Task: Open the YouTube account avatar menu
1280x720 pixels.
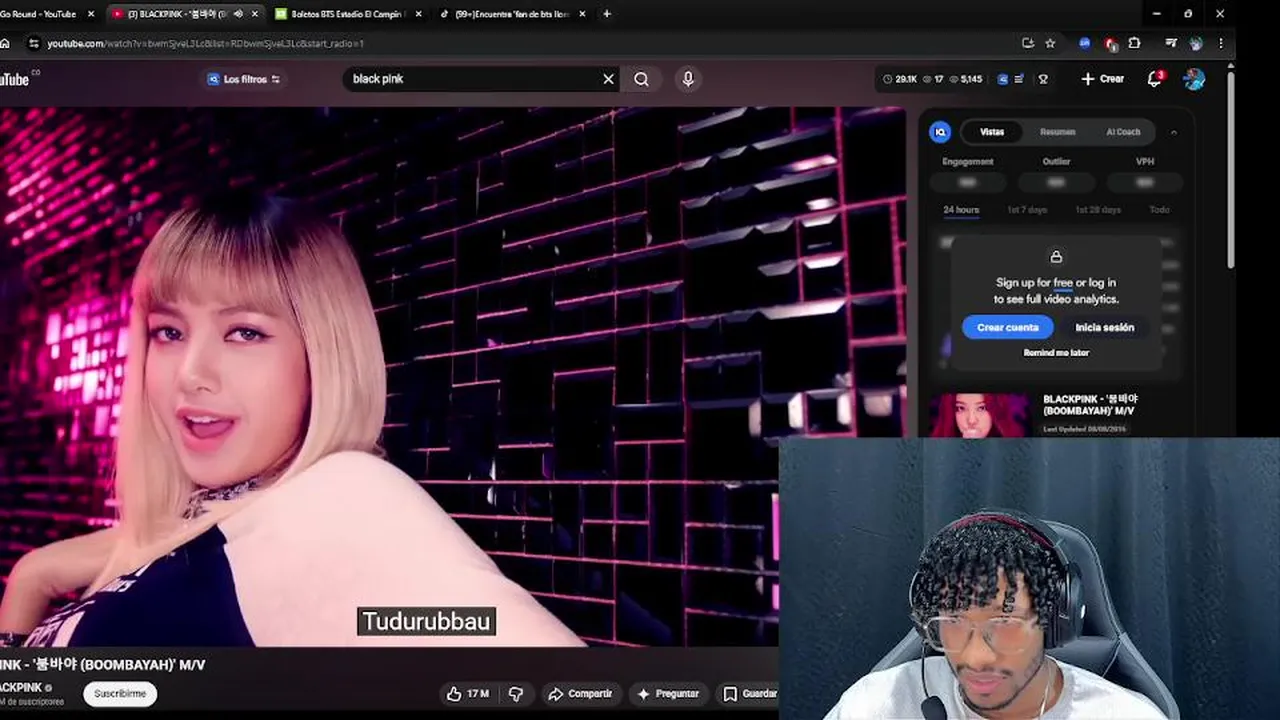Action: tap(1194, 79)
